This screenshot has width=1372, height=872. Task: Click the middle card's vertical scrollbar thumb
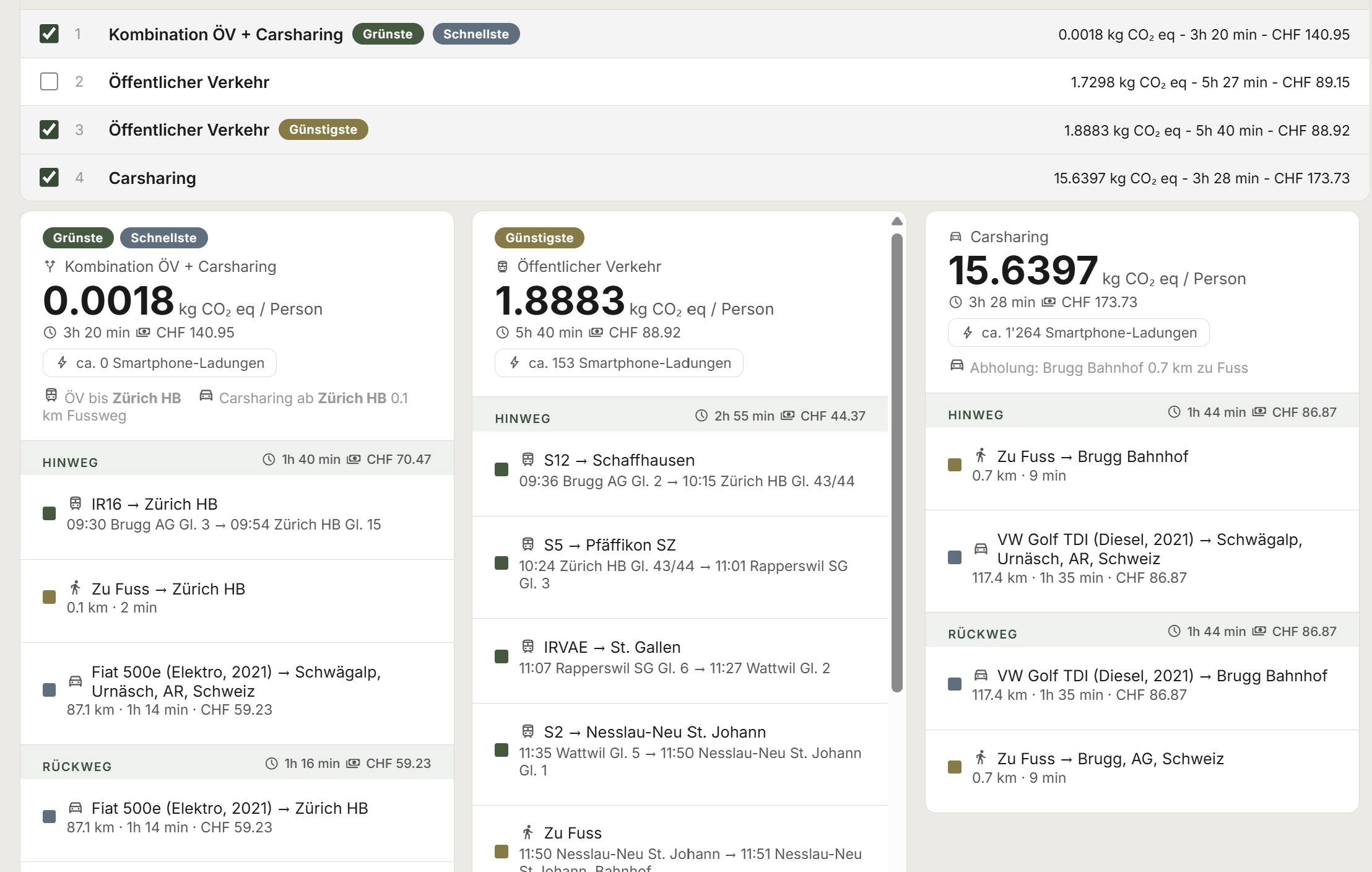click(x=897, y=462)
